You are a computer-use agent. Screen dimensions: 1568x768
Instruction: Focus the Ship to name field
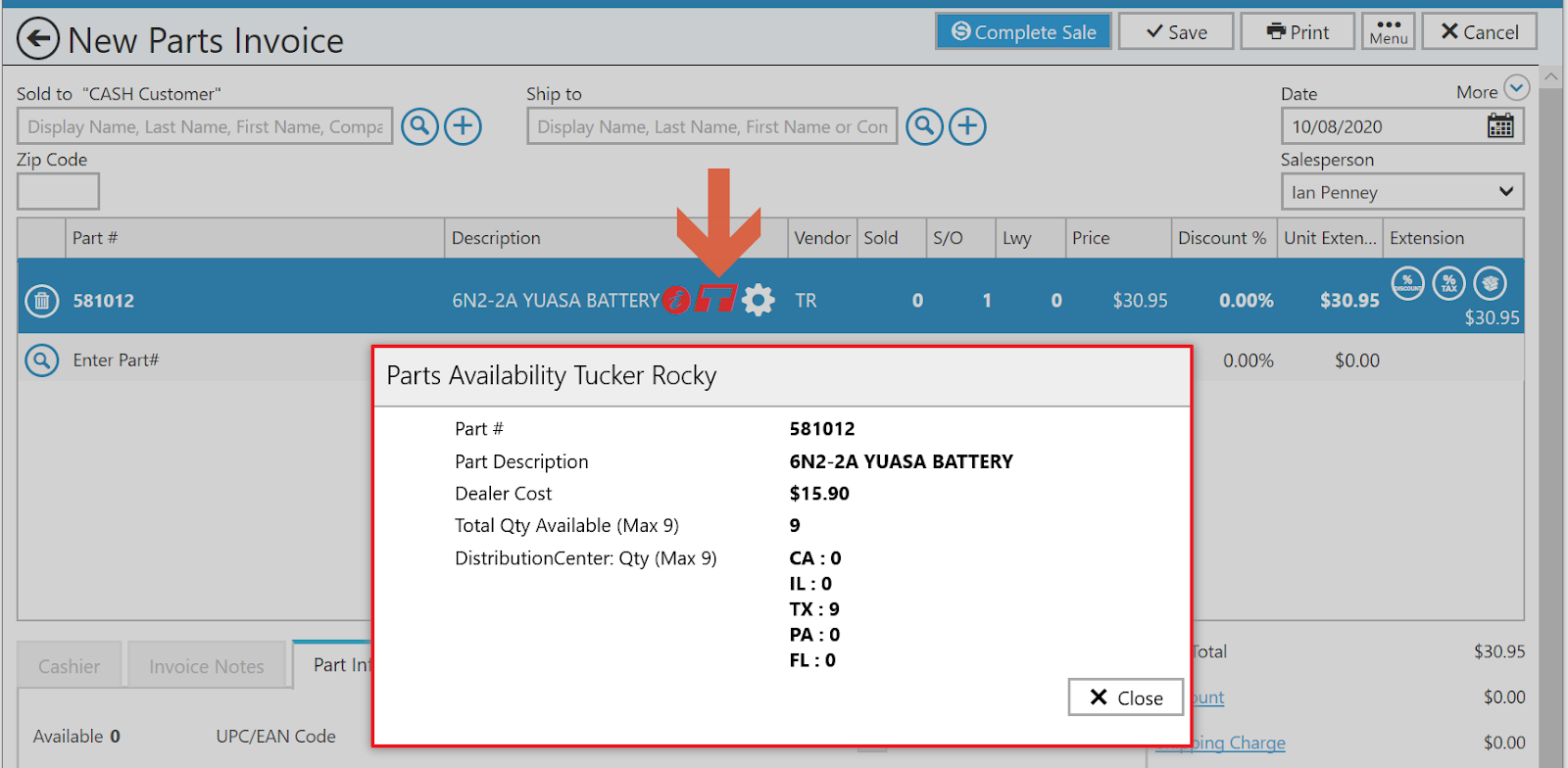tap(712, 126)
